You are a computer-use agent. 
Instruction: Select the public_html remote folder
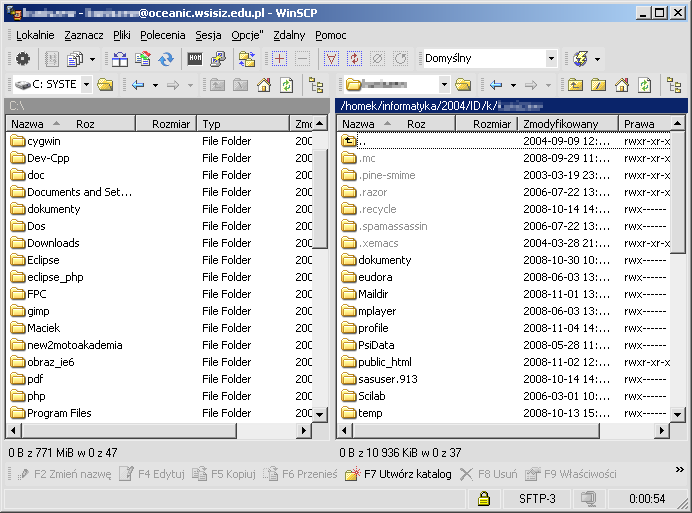point(376,362)
